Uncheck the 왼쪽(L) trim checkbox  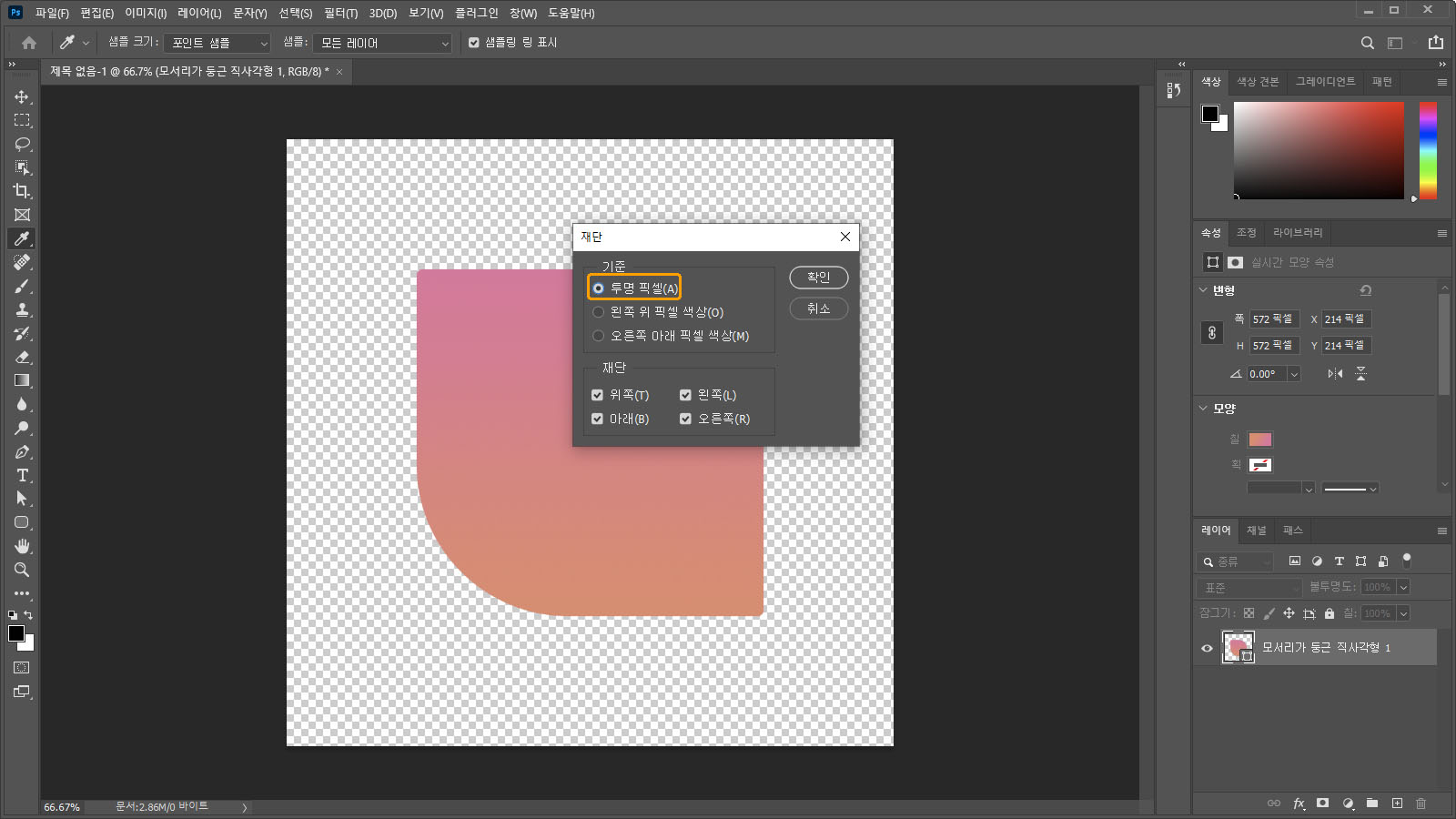(x=685, y=395)
